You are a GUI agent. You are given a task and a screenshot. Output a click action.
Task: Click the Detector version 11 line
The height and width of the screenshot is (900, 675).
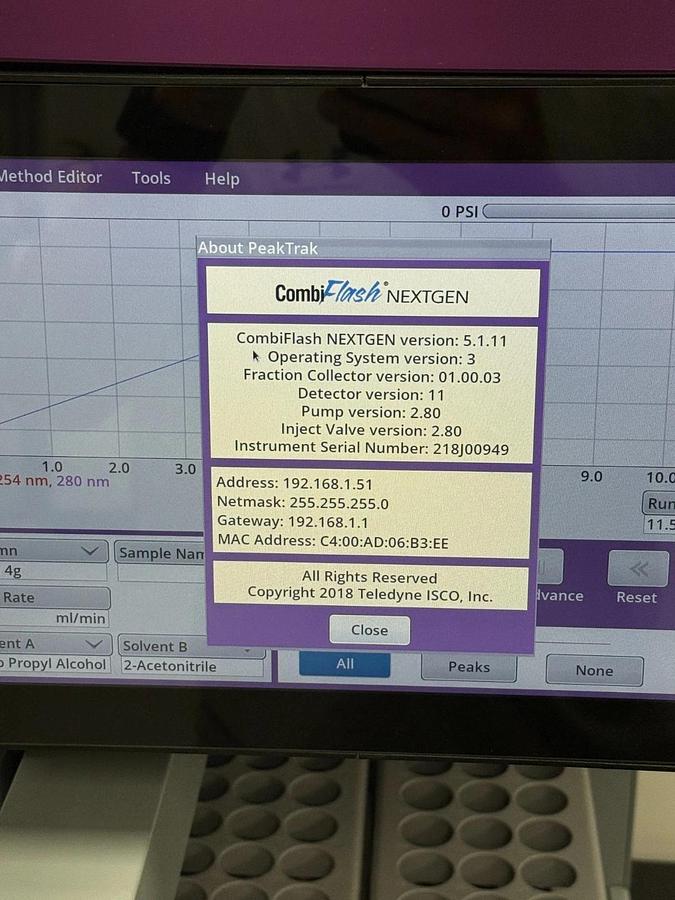371,394
